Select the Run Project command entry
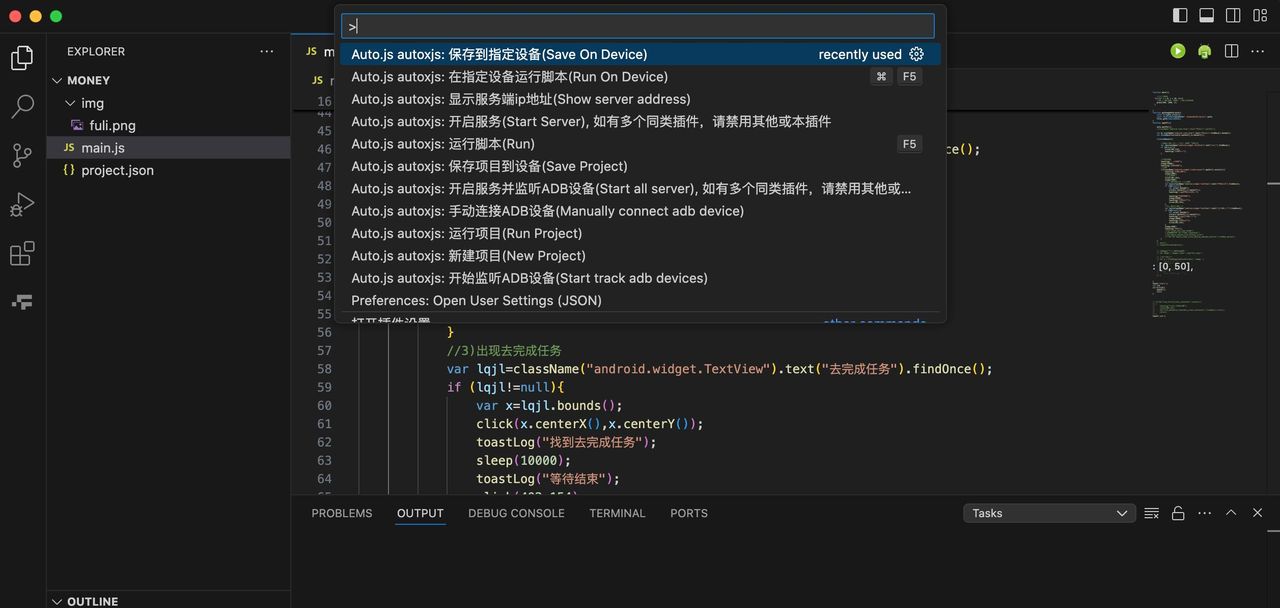 point(466,233)
